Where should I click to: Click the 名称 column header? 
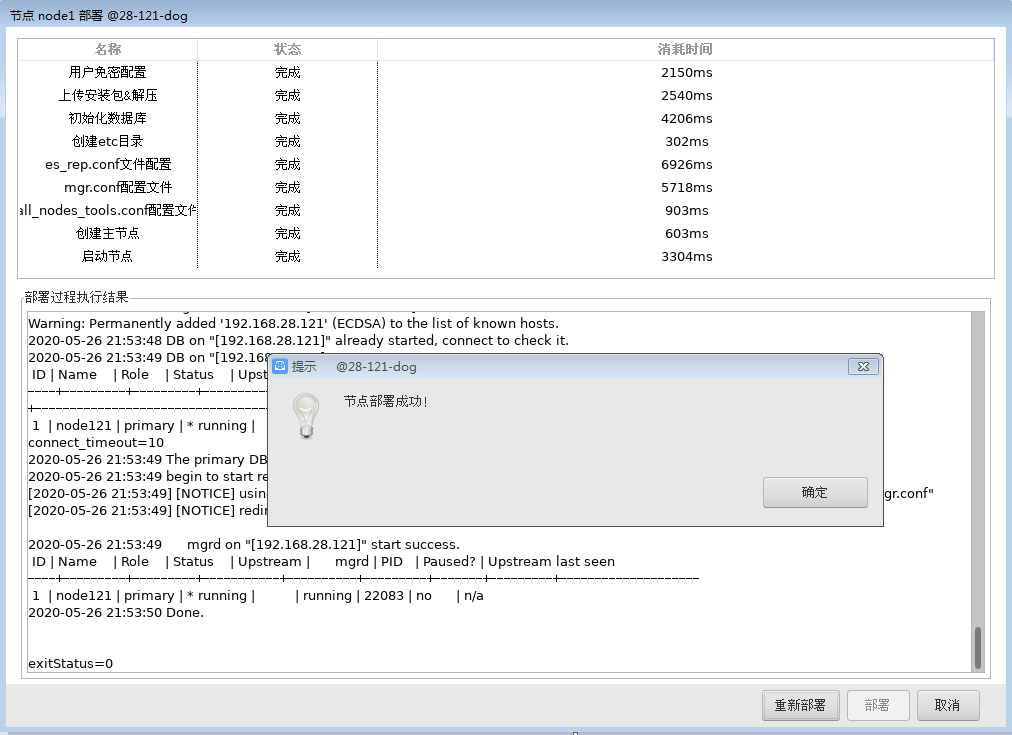[x=108, y=49]
